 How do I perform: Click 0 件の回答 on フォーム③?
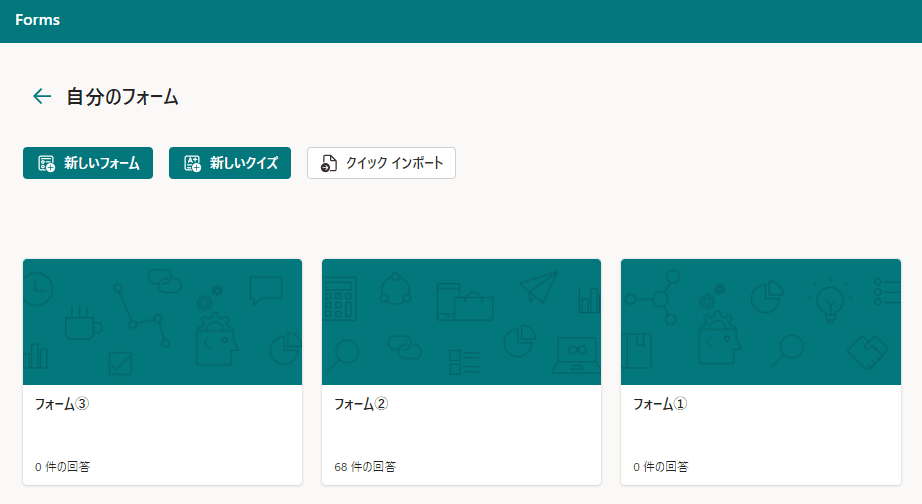coord(62,467)
